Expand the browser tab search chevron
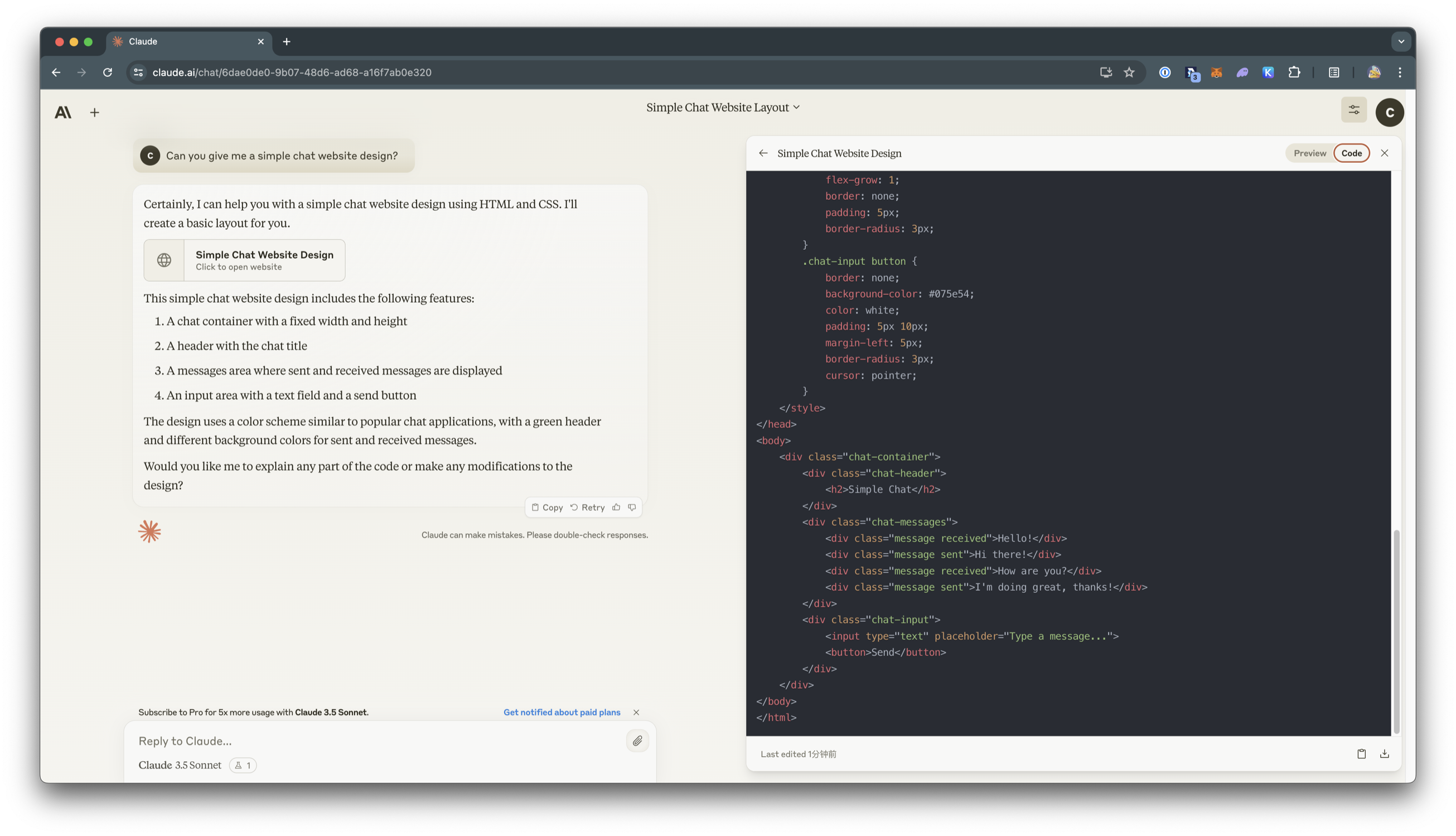 click(1401, 41)
